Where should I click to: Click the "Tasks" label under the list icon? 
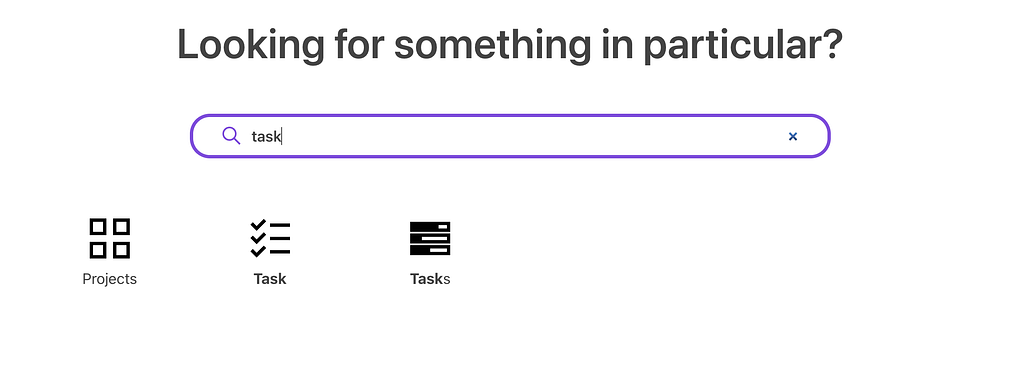[x=430, y=279]
